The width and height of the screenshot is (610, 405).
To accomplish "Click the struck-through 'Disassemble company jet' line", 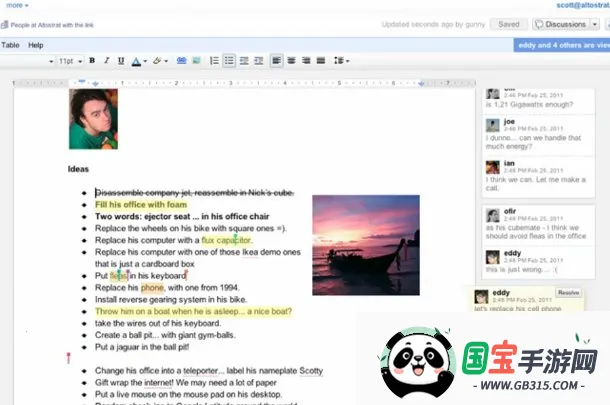I will click(x=195, y=193).
